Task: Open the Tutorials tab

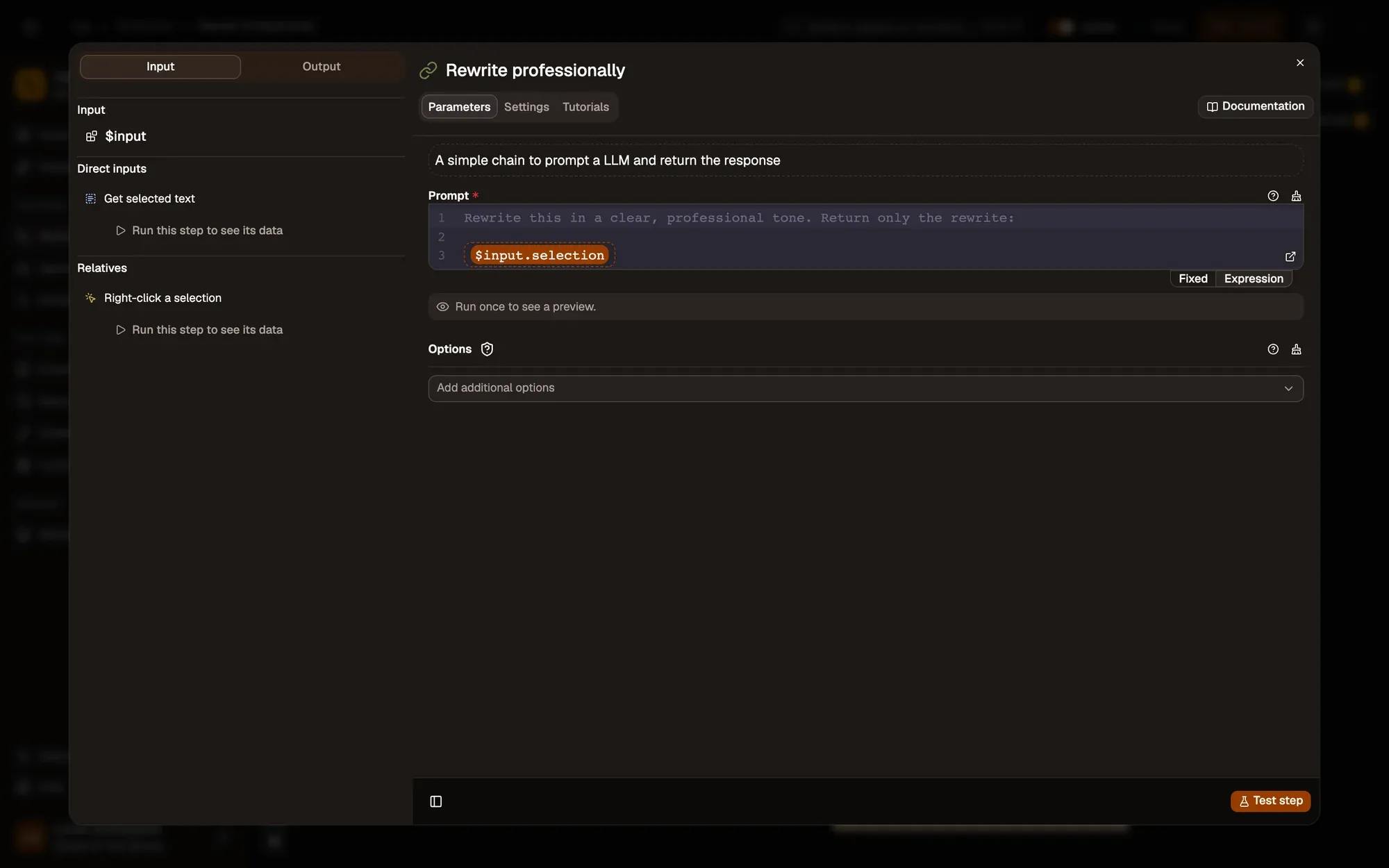Action: coord(585,107)
